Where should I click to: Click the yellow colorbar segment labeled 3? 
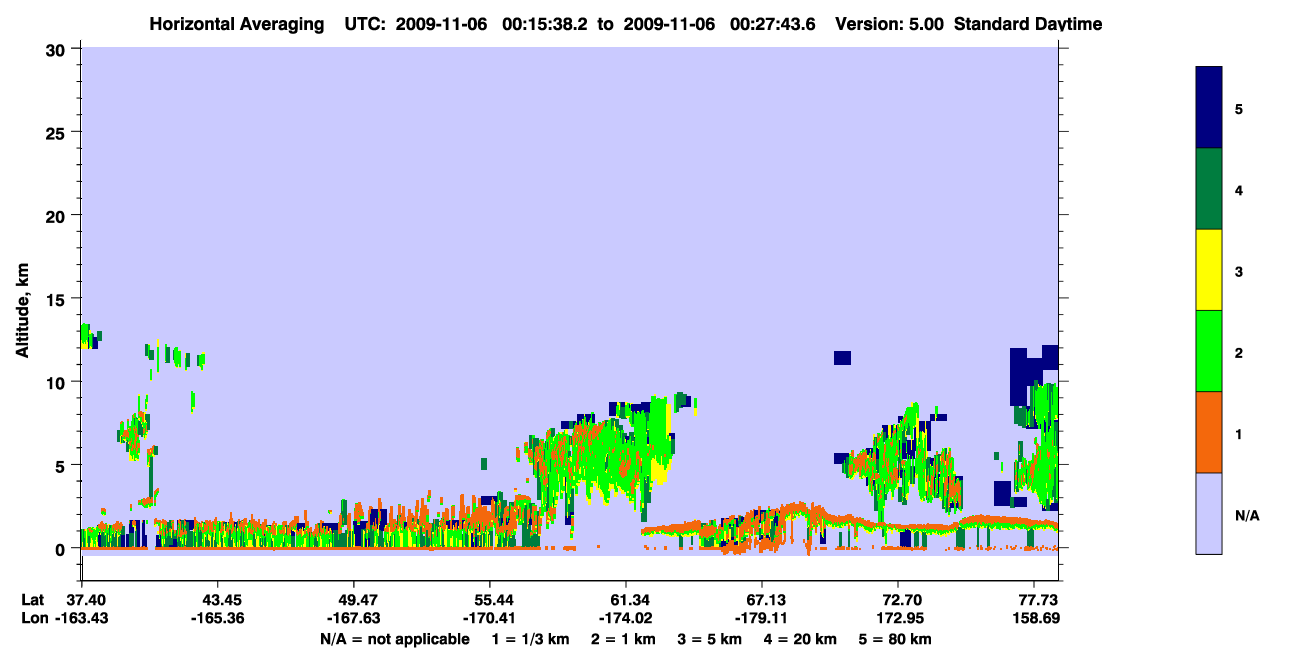tap(1209, 270)
